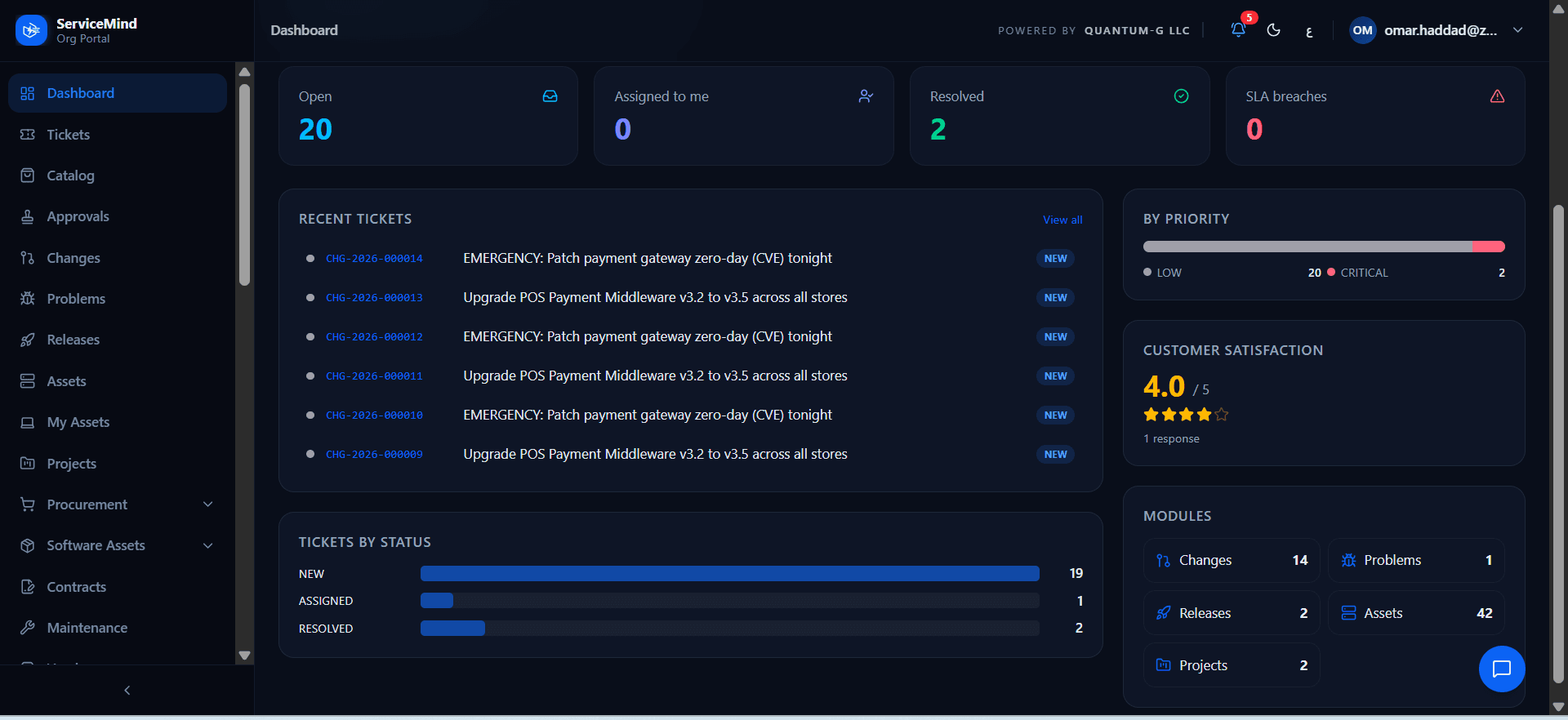
Task: Click the Problems module bug icon
Action: 1348,560
